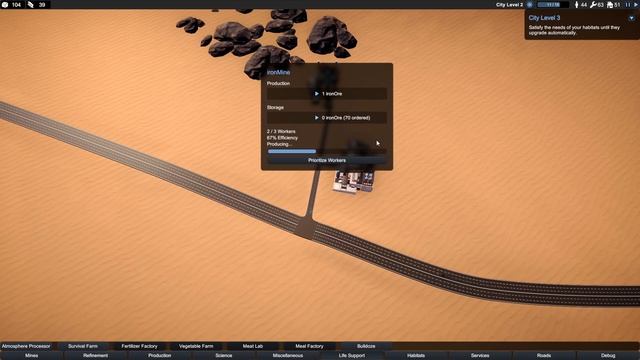The image size is (640, 360).
Task: Click the '2 / 3 Workers' text
Action: click(x=281, y=131)
